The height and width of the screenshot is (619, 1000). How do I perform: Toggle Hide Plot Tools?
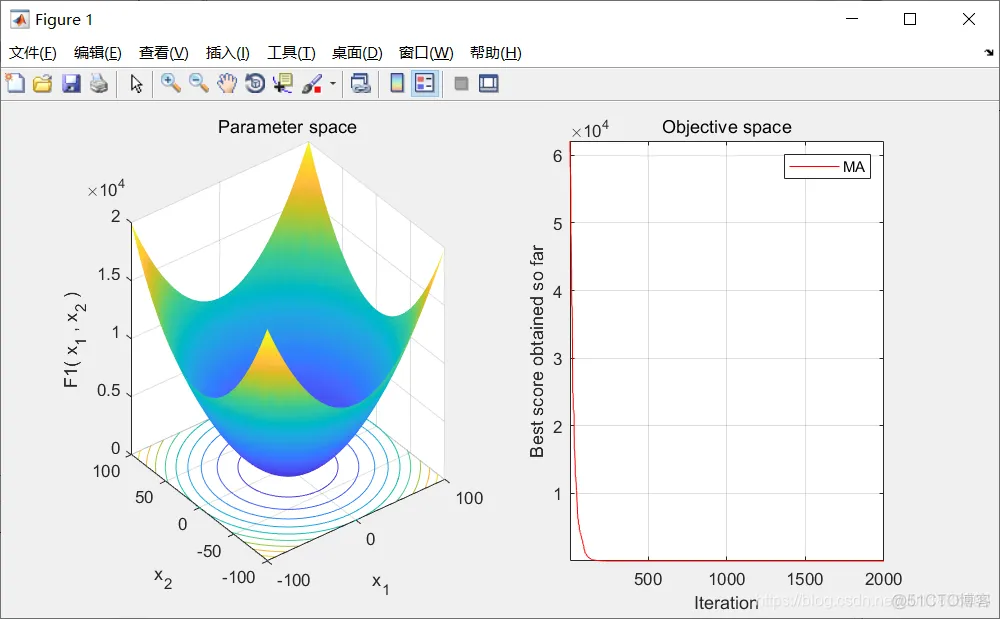(461, 83)
